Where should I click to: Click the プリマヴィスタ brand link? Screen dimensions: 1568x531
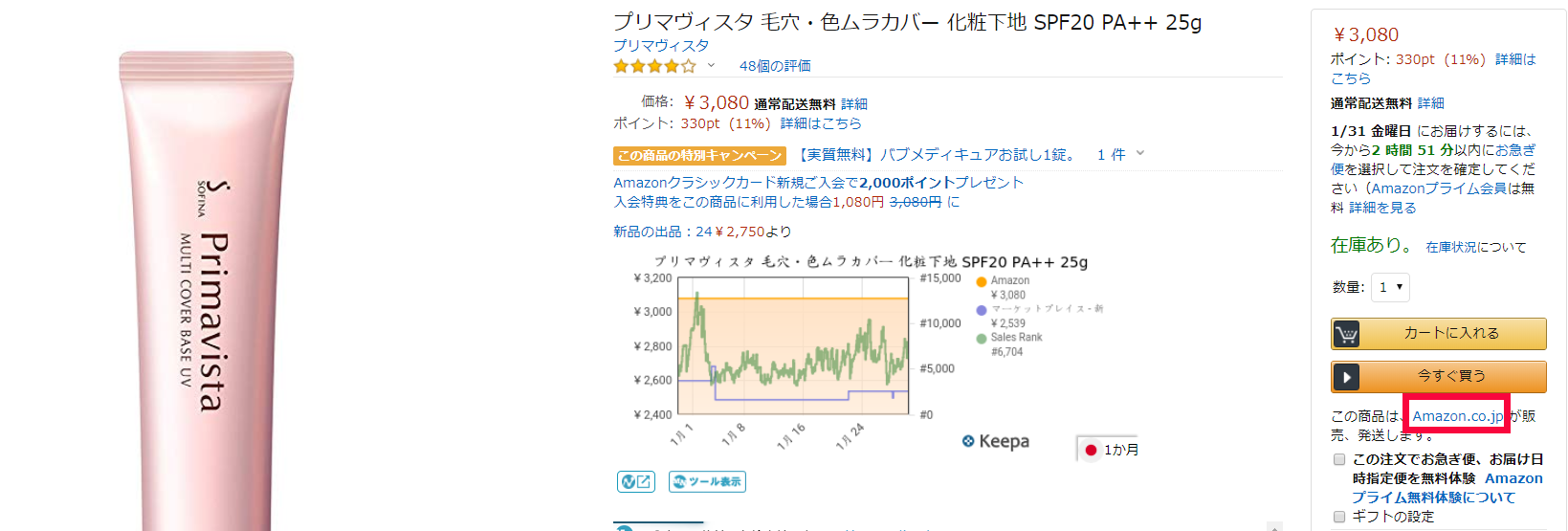point(661,46)
